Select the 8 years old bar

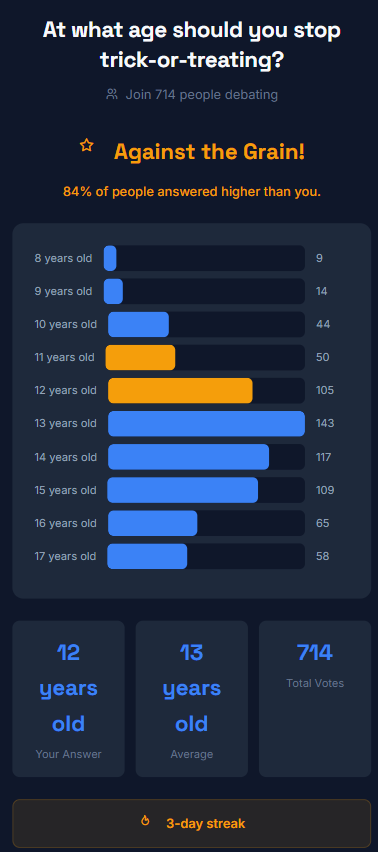(x=110, y=258)
